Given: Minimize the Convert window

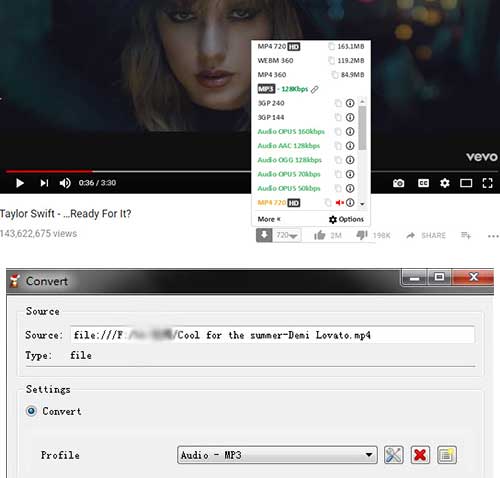Looking at the screenshot, I should pyautogui.click(x=415, y=277).
